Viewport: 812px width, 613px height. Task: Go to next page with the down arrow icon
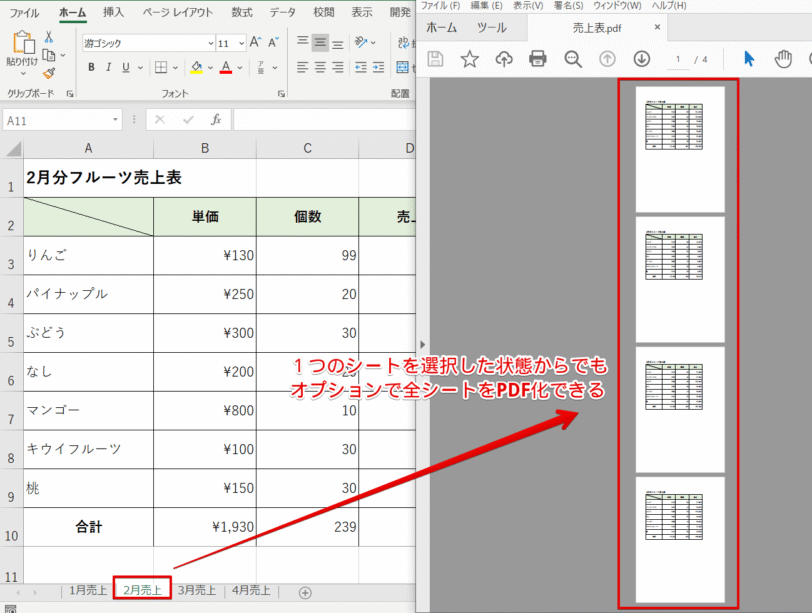click(641, 58)
